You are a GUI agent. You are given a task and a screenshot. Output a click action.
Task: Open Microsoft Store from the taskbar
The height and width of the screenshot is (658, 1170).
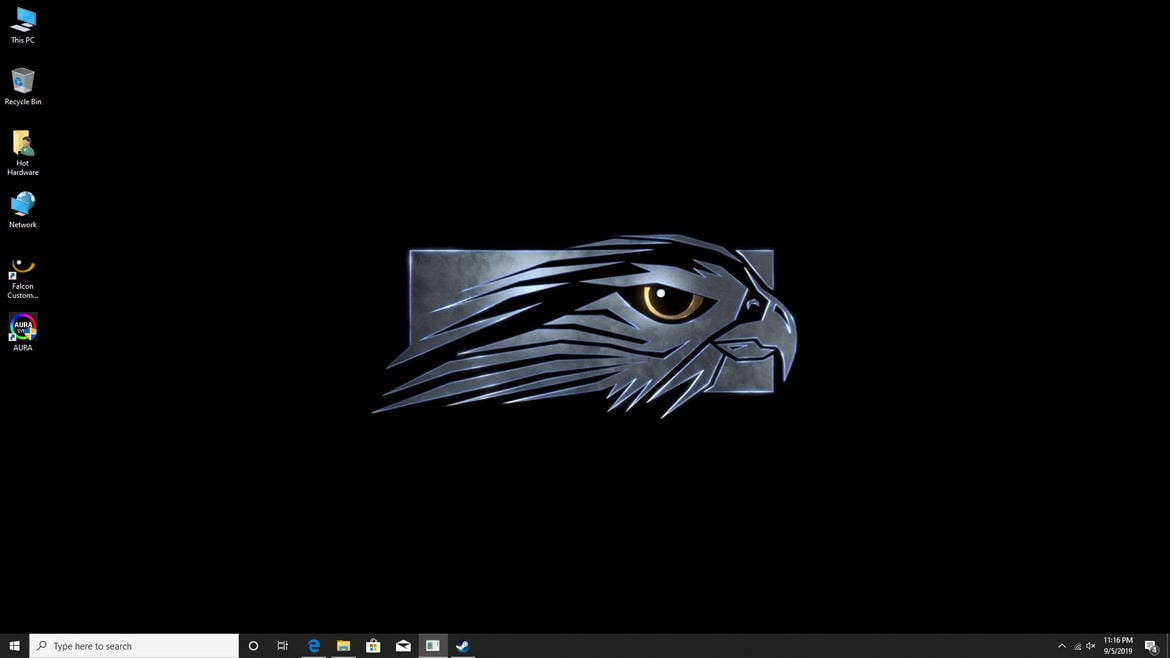(x=373, y=646)
